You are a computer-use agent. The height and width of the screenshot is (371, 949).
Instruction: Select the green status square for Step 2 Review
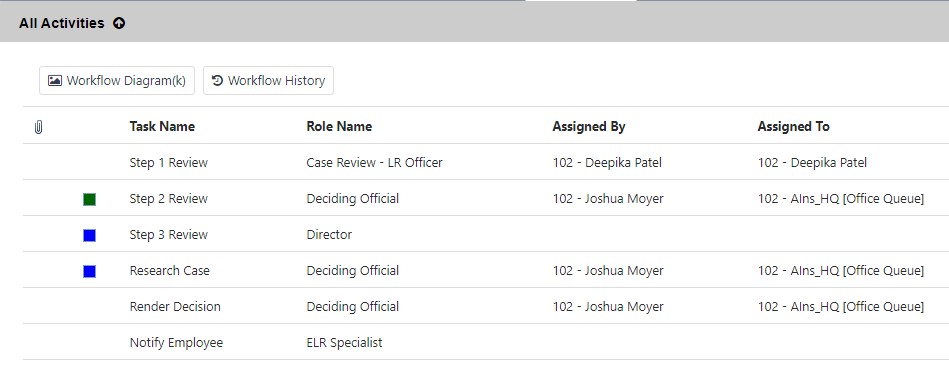90,199
